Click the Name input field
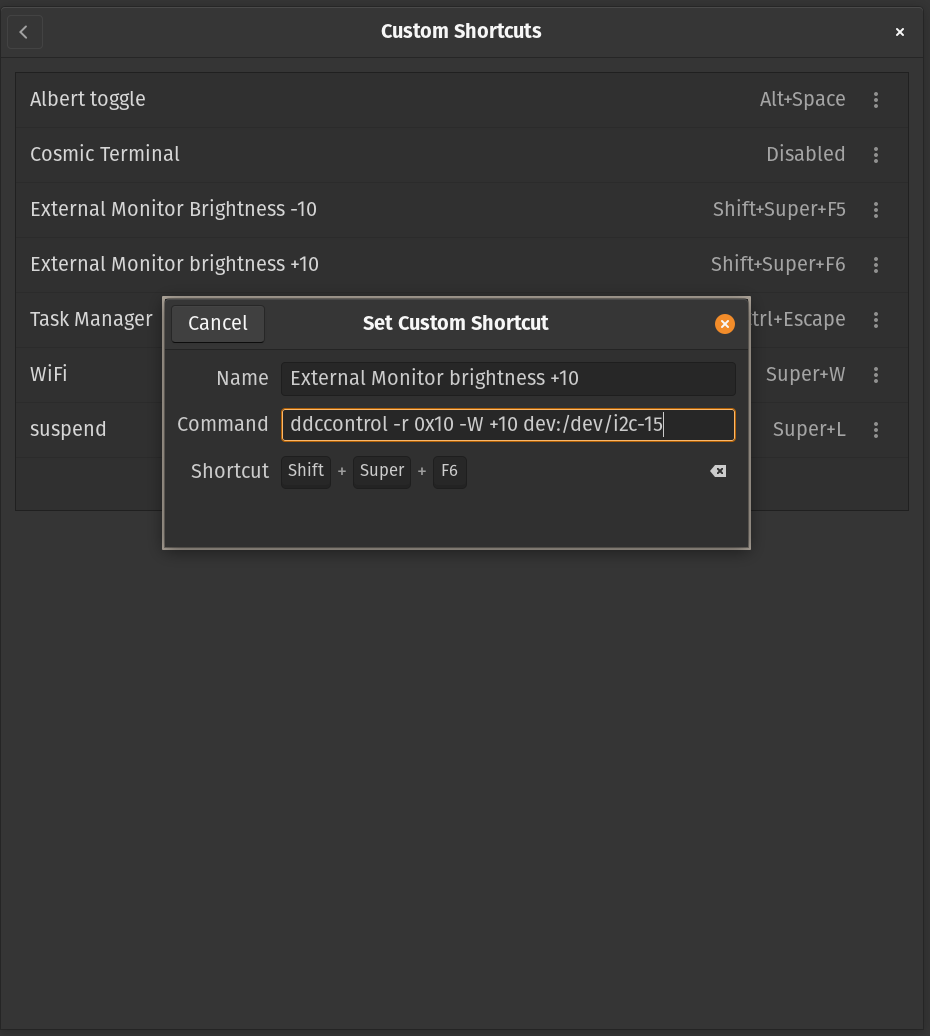This screenshot has height=1036, width=930. [508, 378]
